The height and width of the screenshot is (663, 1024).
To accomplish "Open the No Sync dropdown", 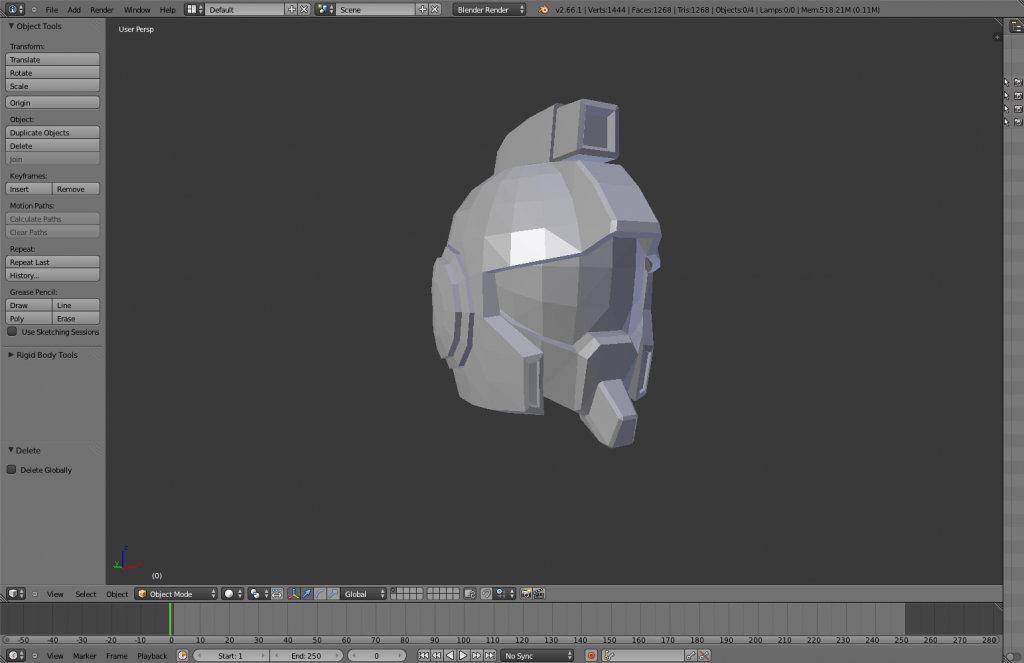I will coord(538,655).
